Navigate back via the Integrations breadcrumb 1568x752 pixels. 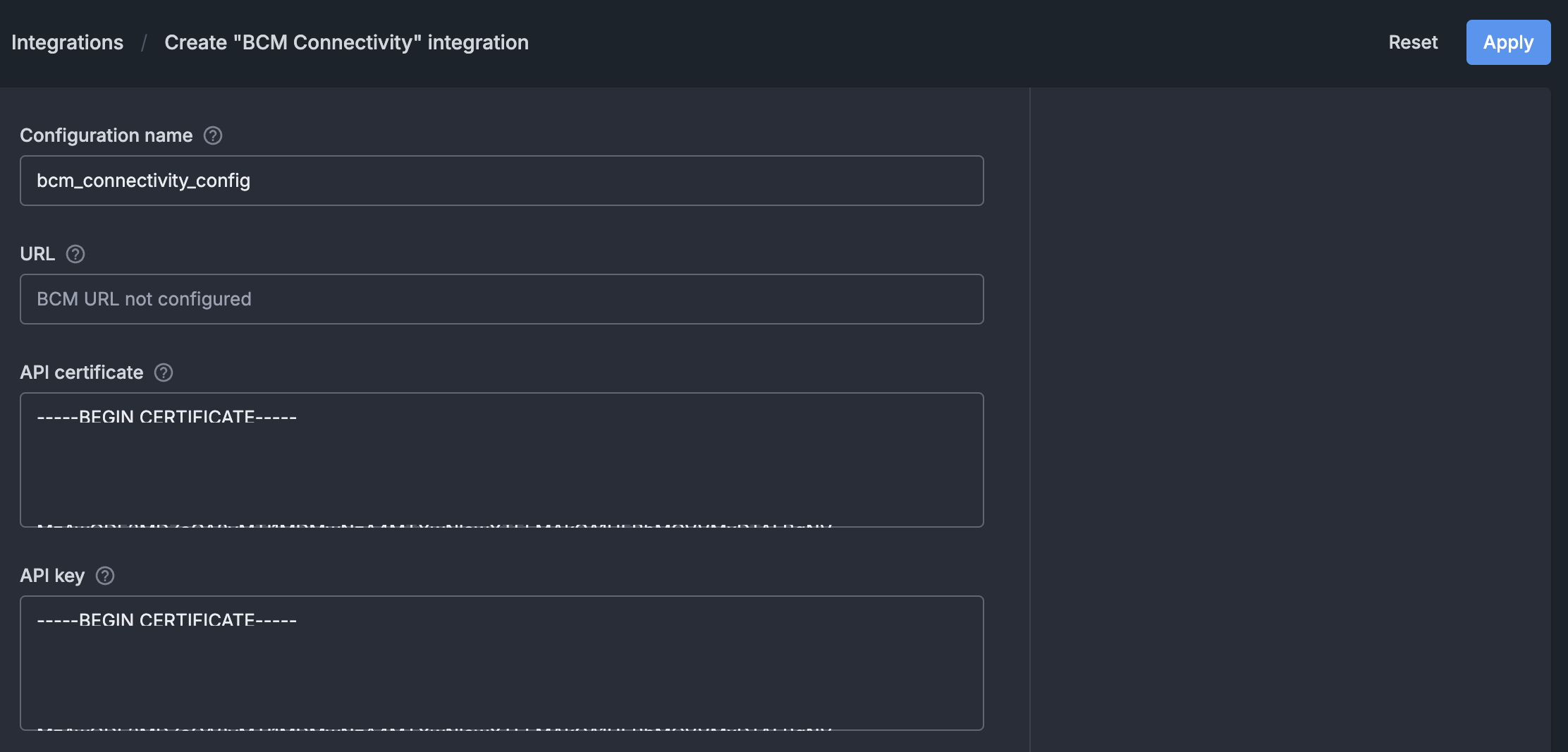pos(68,42)
